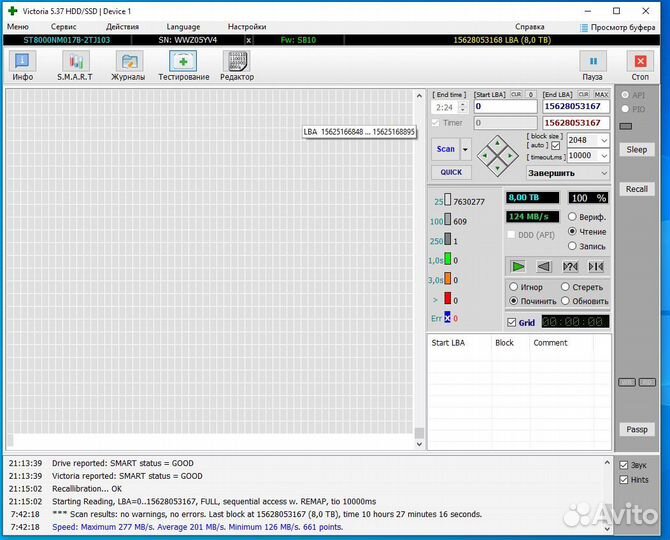Click into the Start LBA input field

click(x=505, y=106)
